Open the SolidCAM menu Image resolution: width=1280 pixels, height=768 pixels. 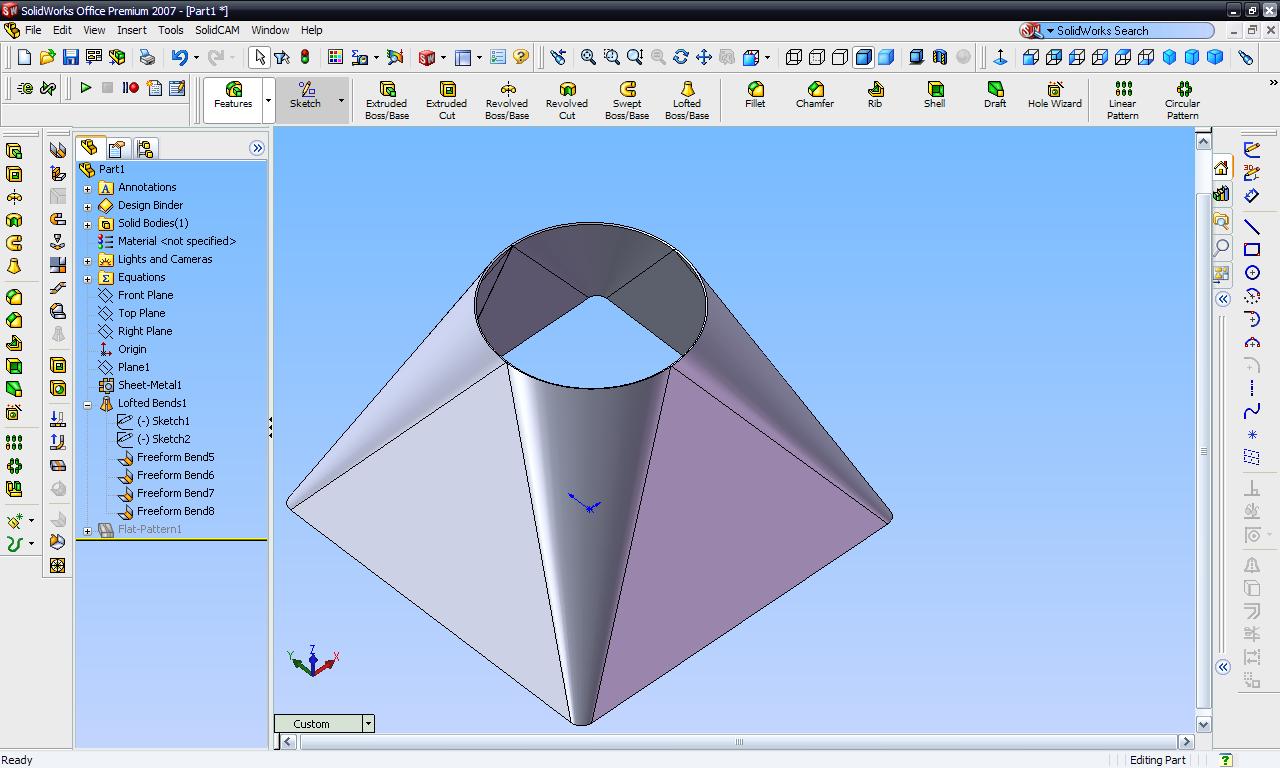click(217, 30)
